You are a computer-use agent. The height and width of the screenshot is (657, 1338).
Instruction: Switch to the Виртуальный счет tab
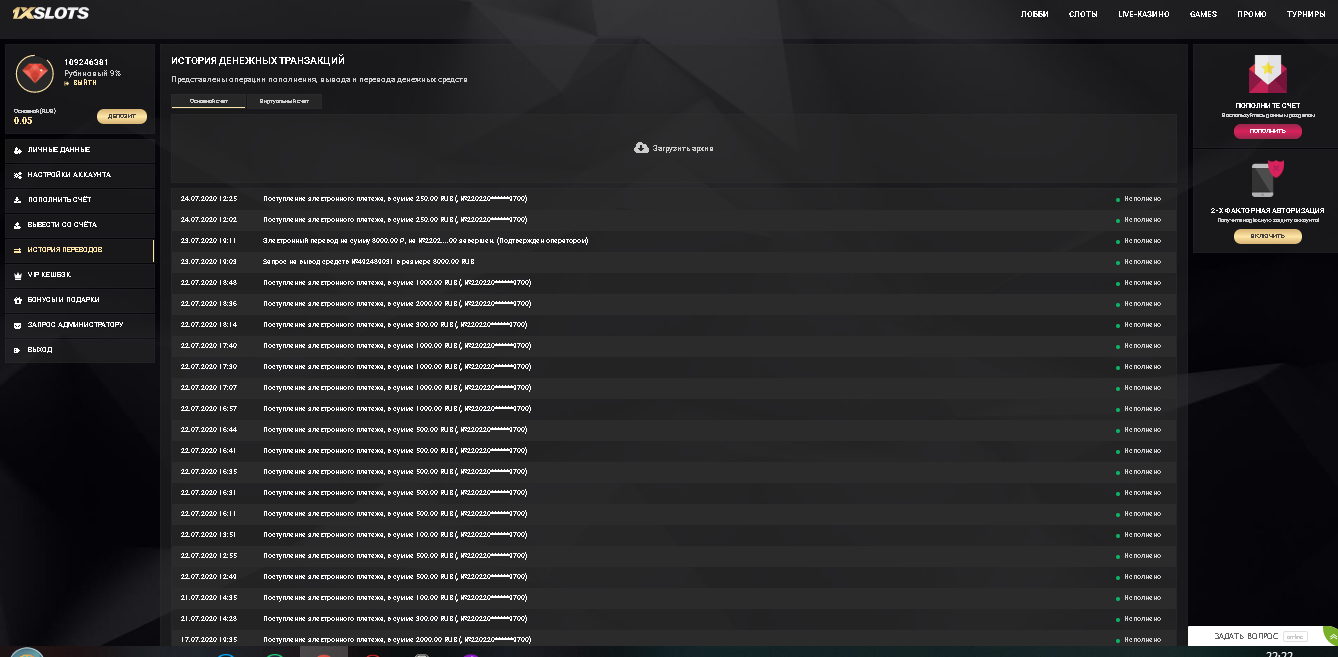pyautogui.click(x=284, y=101)
